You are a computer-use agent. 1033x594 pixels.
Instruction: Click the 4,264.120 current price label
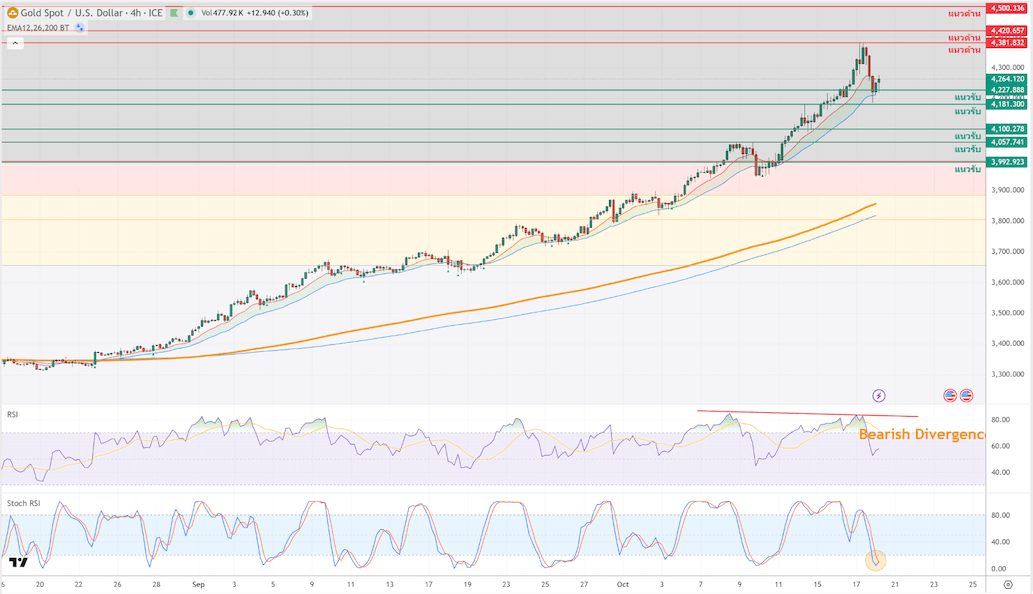(x=1008, y=79)
